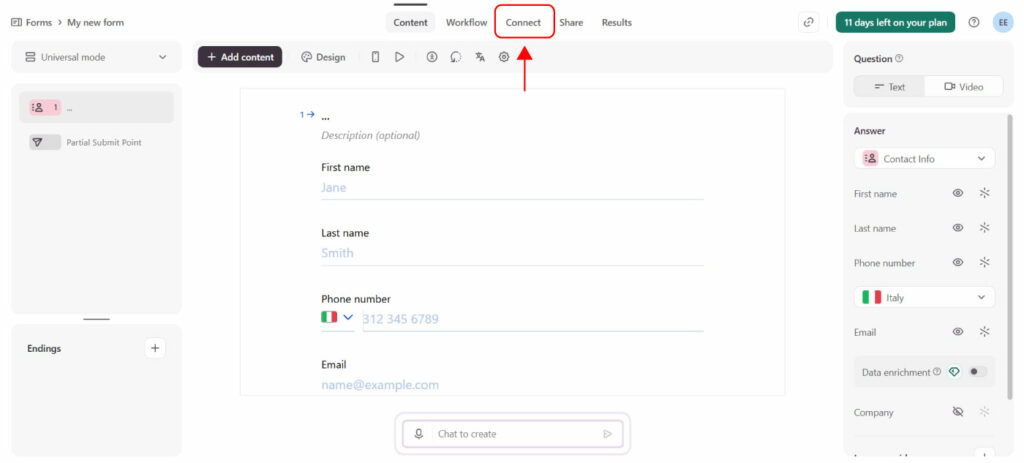Click the Email input field

(512, 385)
